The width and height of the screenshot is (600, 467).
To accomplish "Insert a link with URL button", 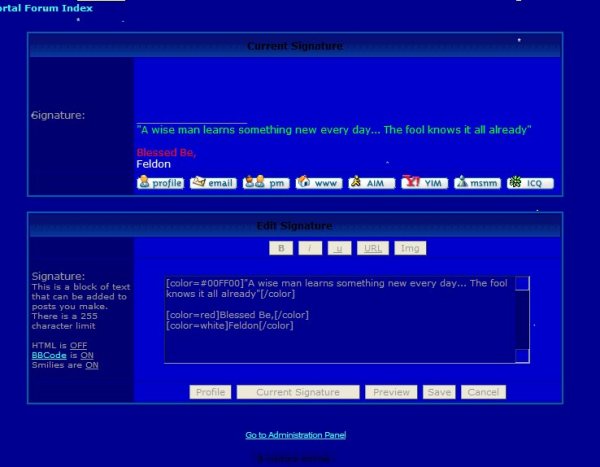I will coord(372,248).
